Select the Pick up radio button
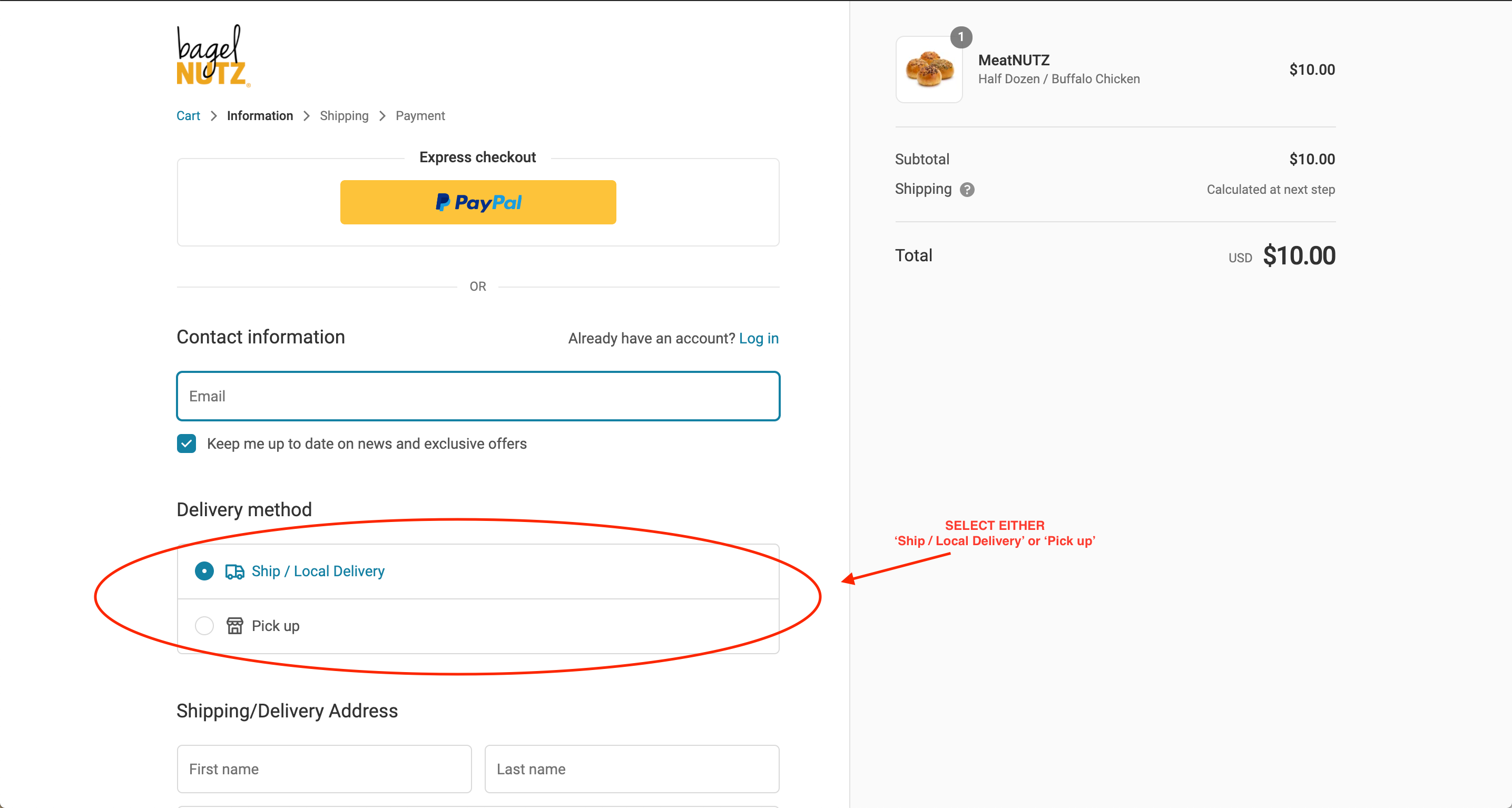Screen dimensions: 1512x808 click(x=204, y=626)
